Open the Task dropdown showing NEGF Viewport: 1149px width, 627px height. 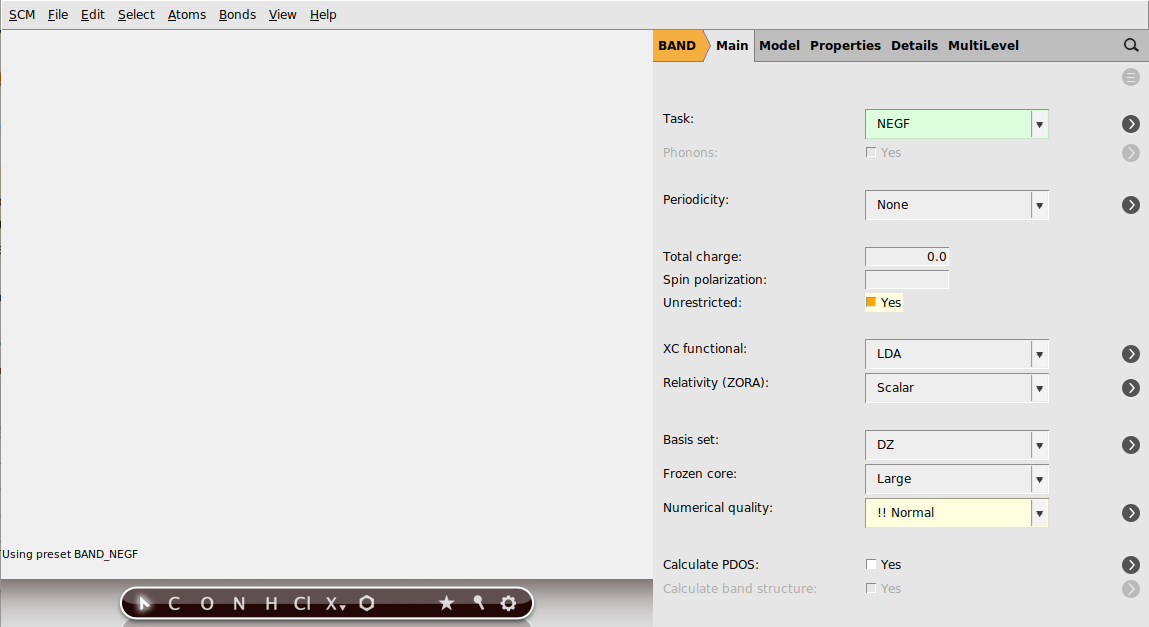tap(1039, 123)
